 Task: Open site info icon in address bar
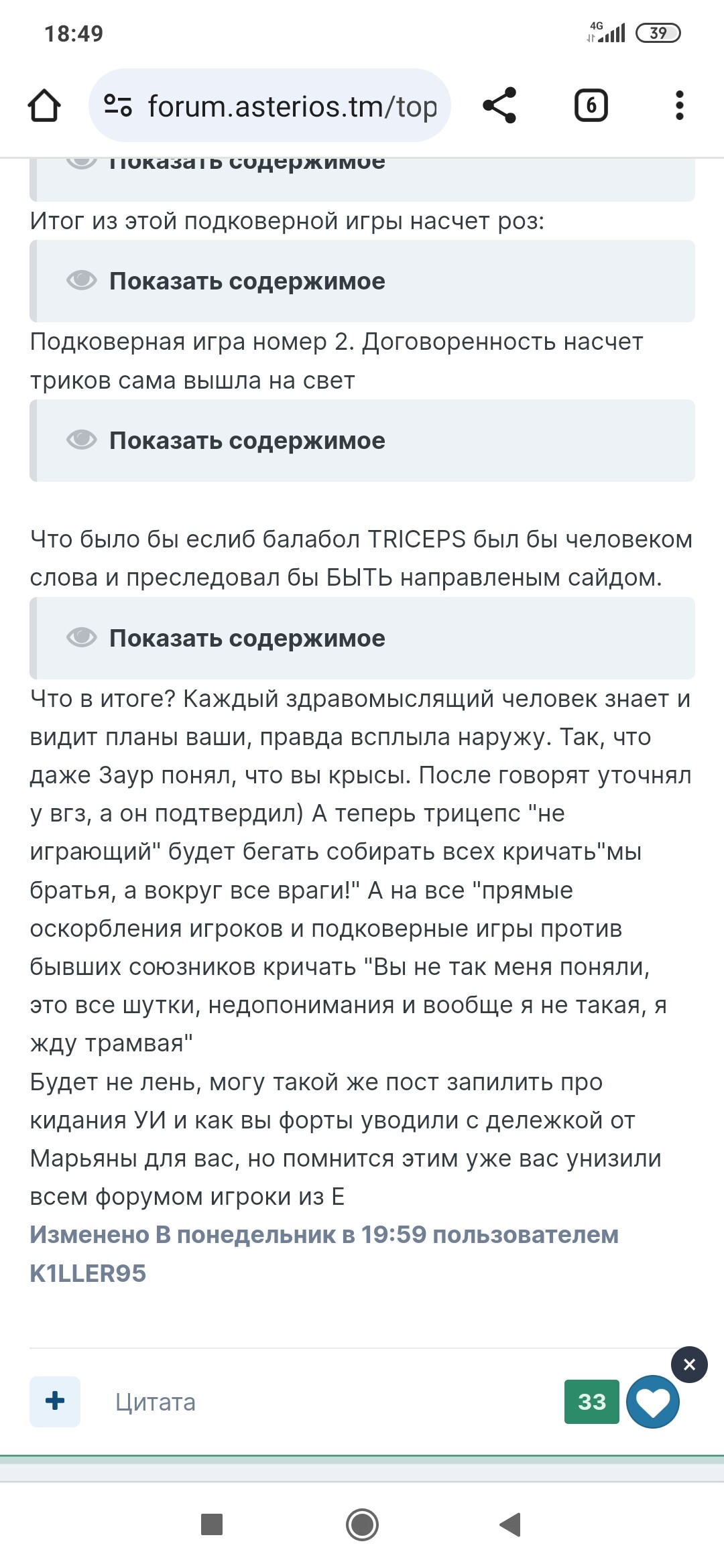point(118,106)
